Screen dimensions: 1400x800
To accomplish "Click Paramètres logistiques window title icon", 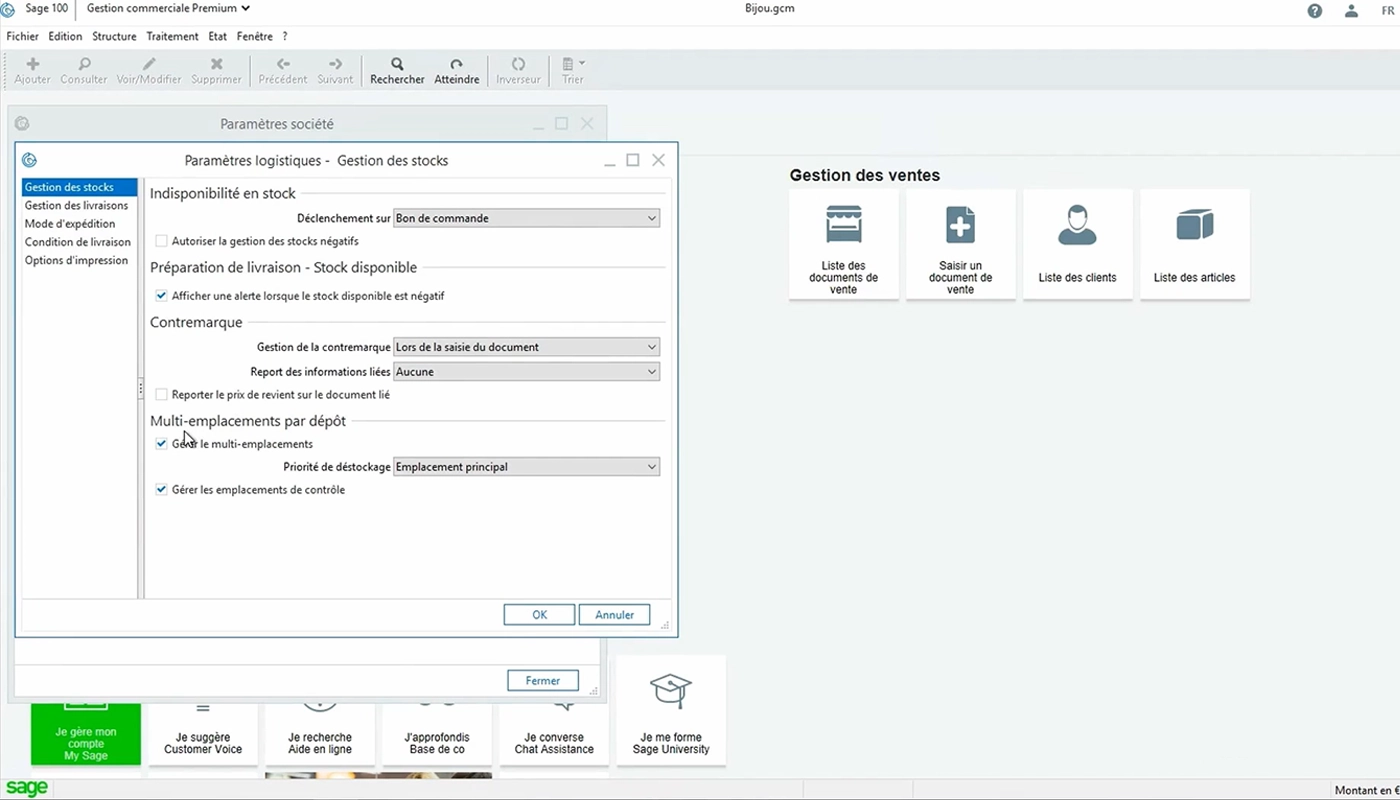I will point(29,160).
